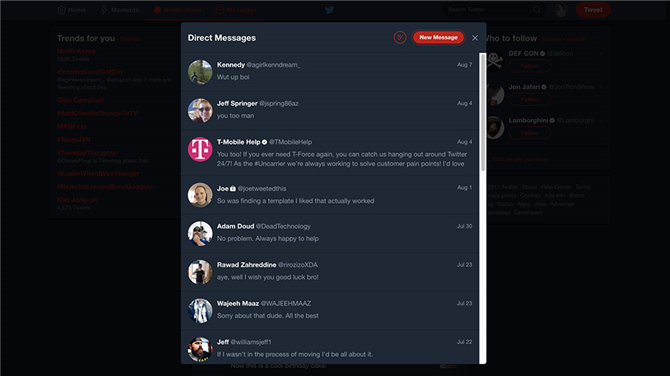Open Joe's avatar thumbnail
The height and width of the screenshot is (376, 670).
point(200,195)
